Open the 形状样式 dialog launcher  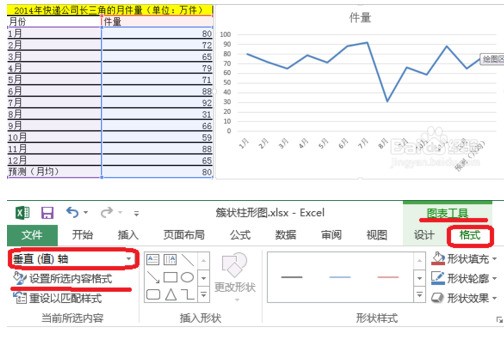click(x=499, y=320)
